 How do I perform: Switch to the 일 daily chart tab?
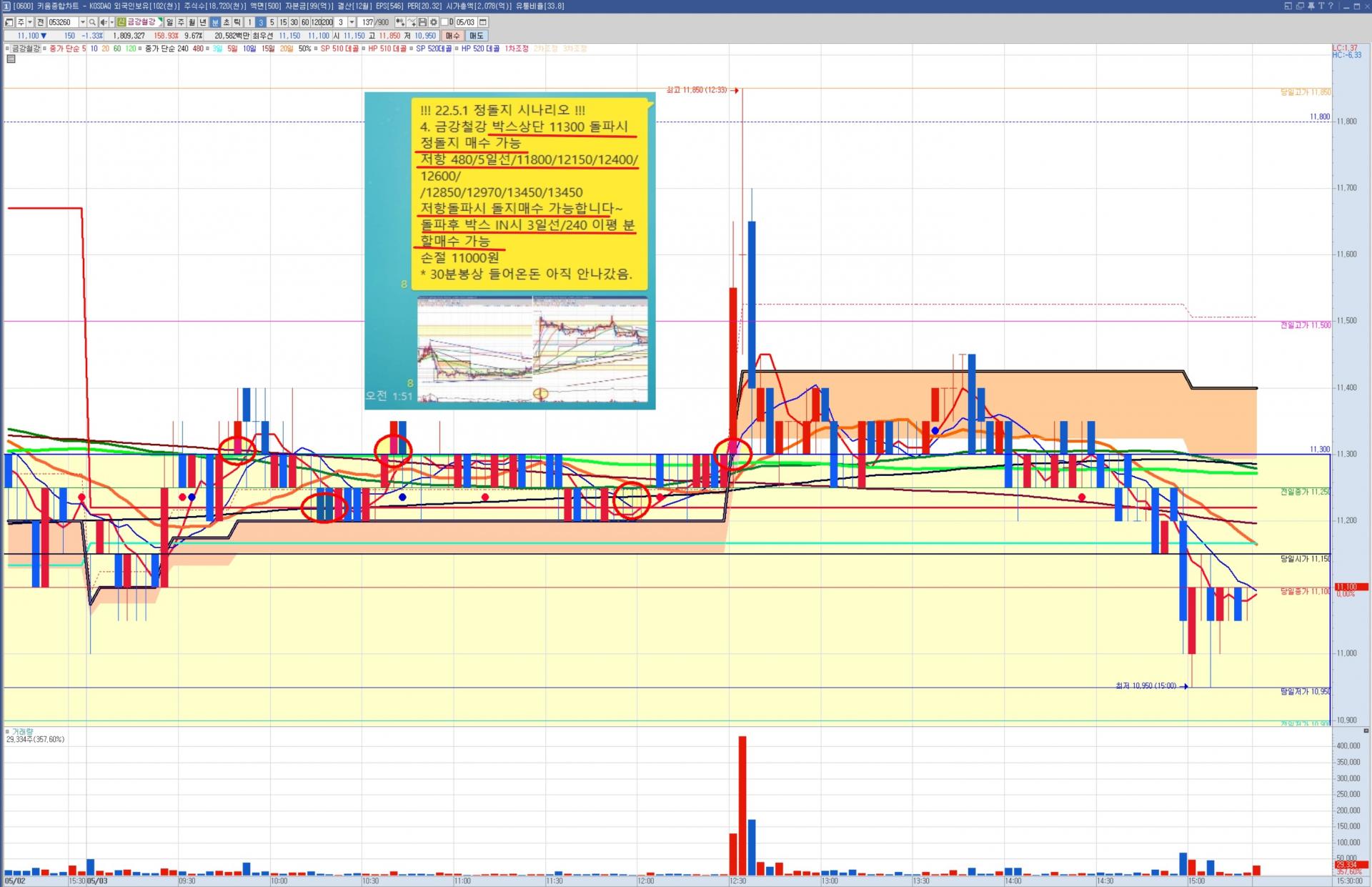(x=169, y=22)
